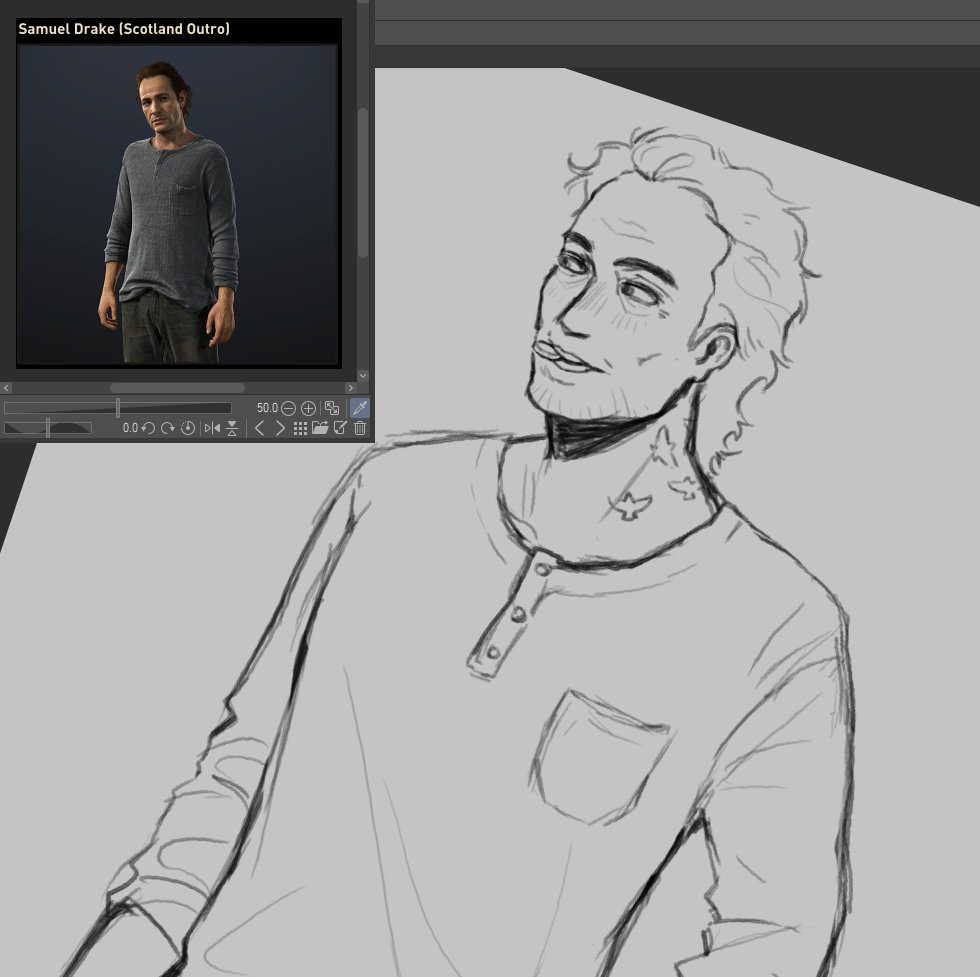Rotate the Sub View image right
Screen dimensions: 980x977
click(x=168, y=428)
